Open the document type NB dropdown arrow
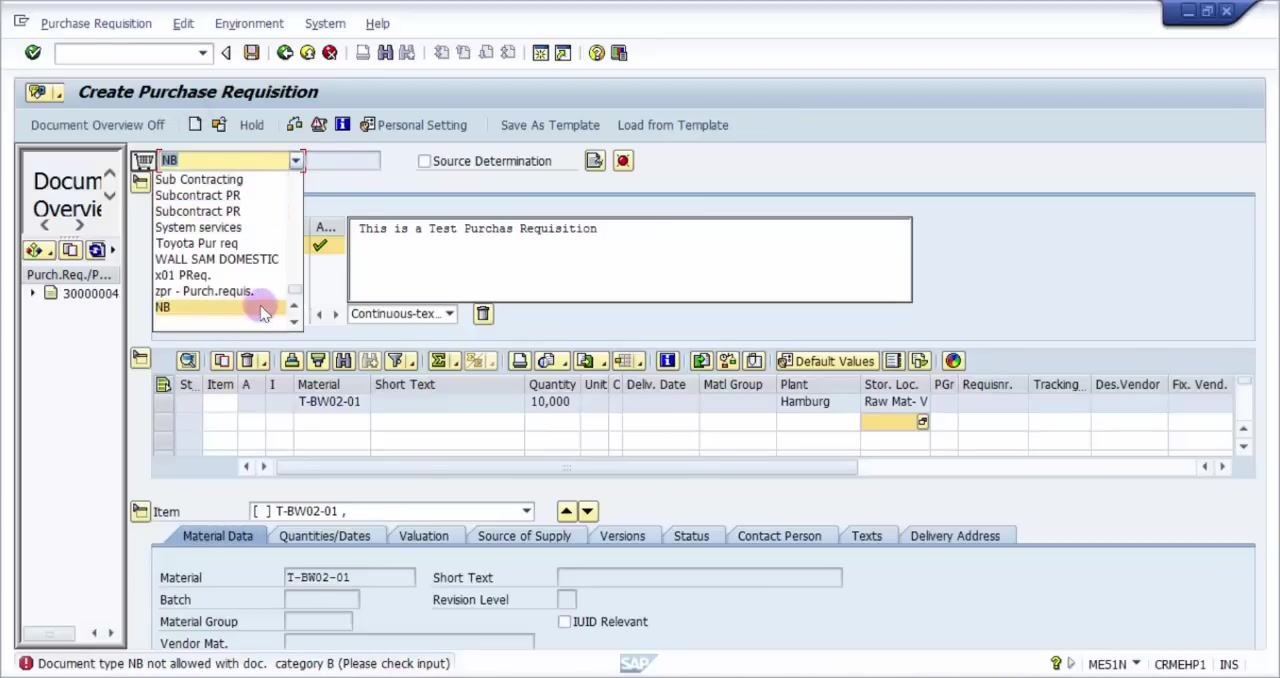The image size is (1280, 678). [295, 161]
